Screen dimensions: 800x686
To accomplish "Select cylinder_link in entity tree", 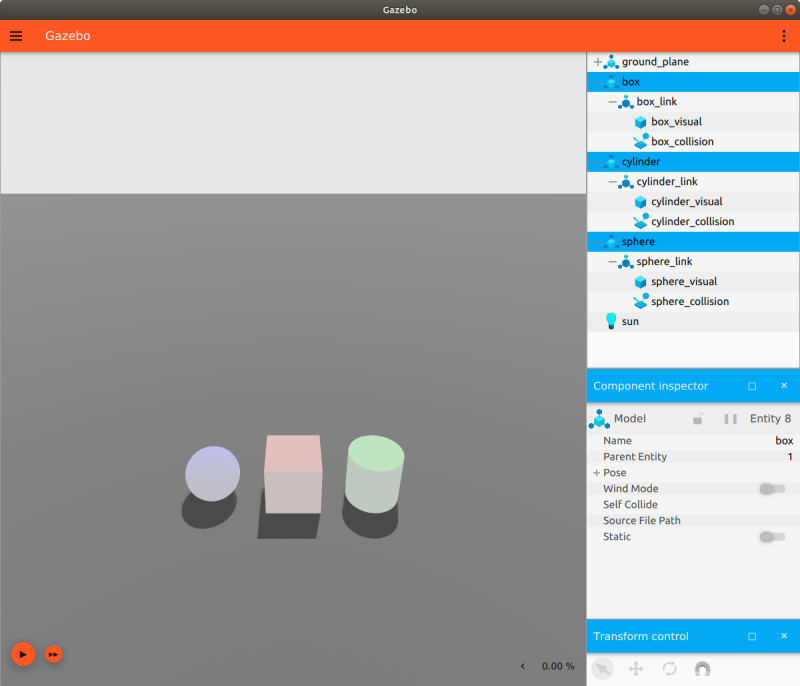I will (693, 182).
